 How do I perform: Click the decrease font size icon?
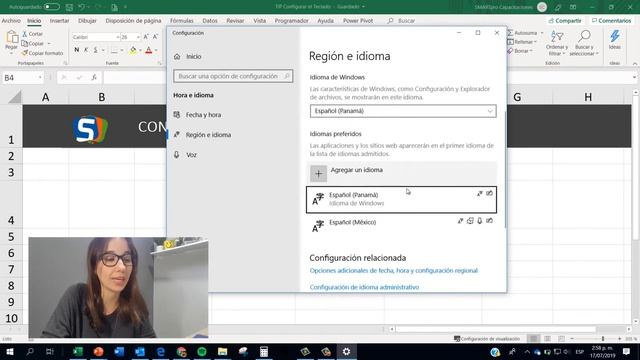click(155, 37)
